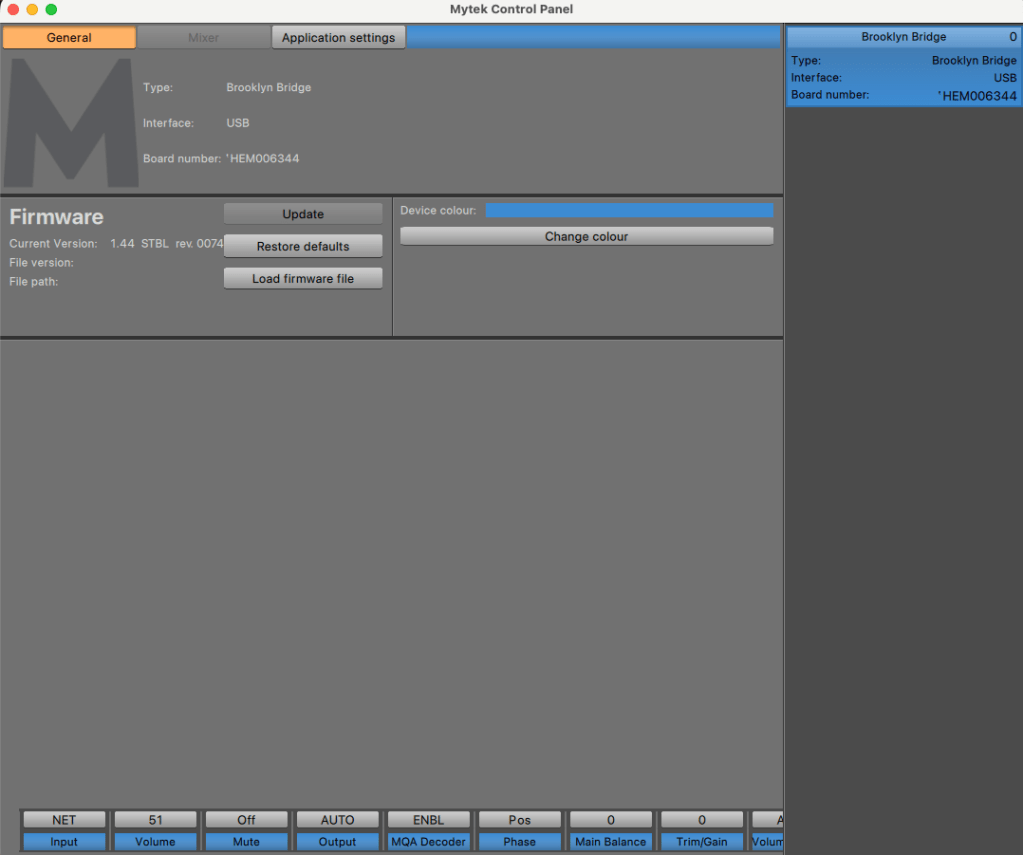The height and width of the screenshot is (855, 1023).
Task: Click the firmware Update button
Action: coord(303,214)
